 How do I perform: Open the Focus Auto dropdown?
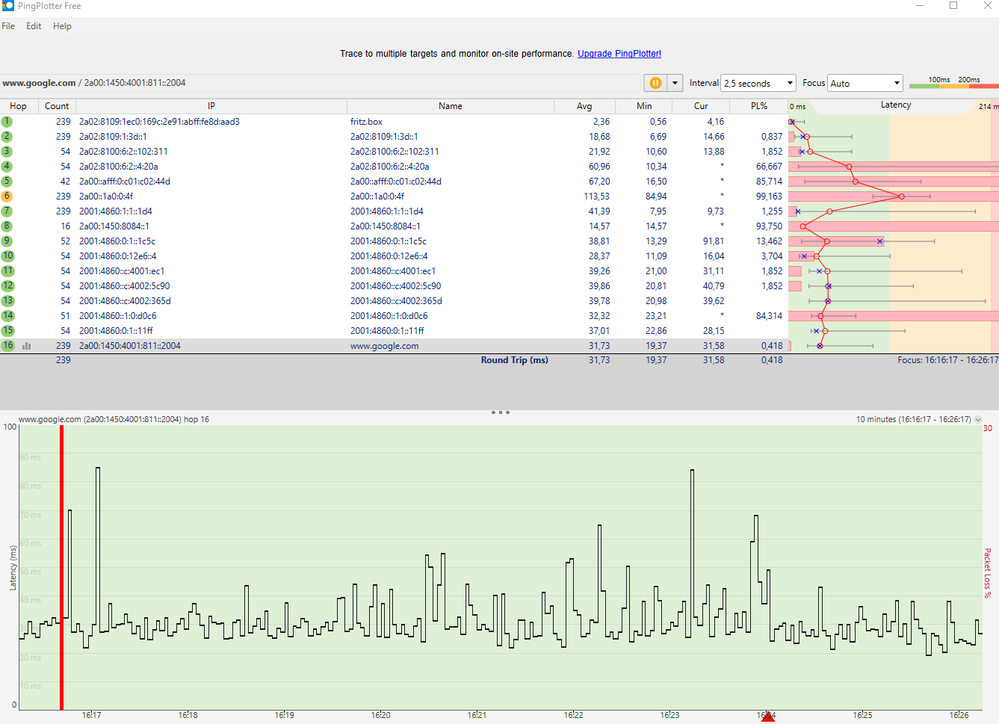(865, 83)
